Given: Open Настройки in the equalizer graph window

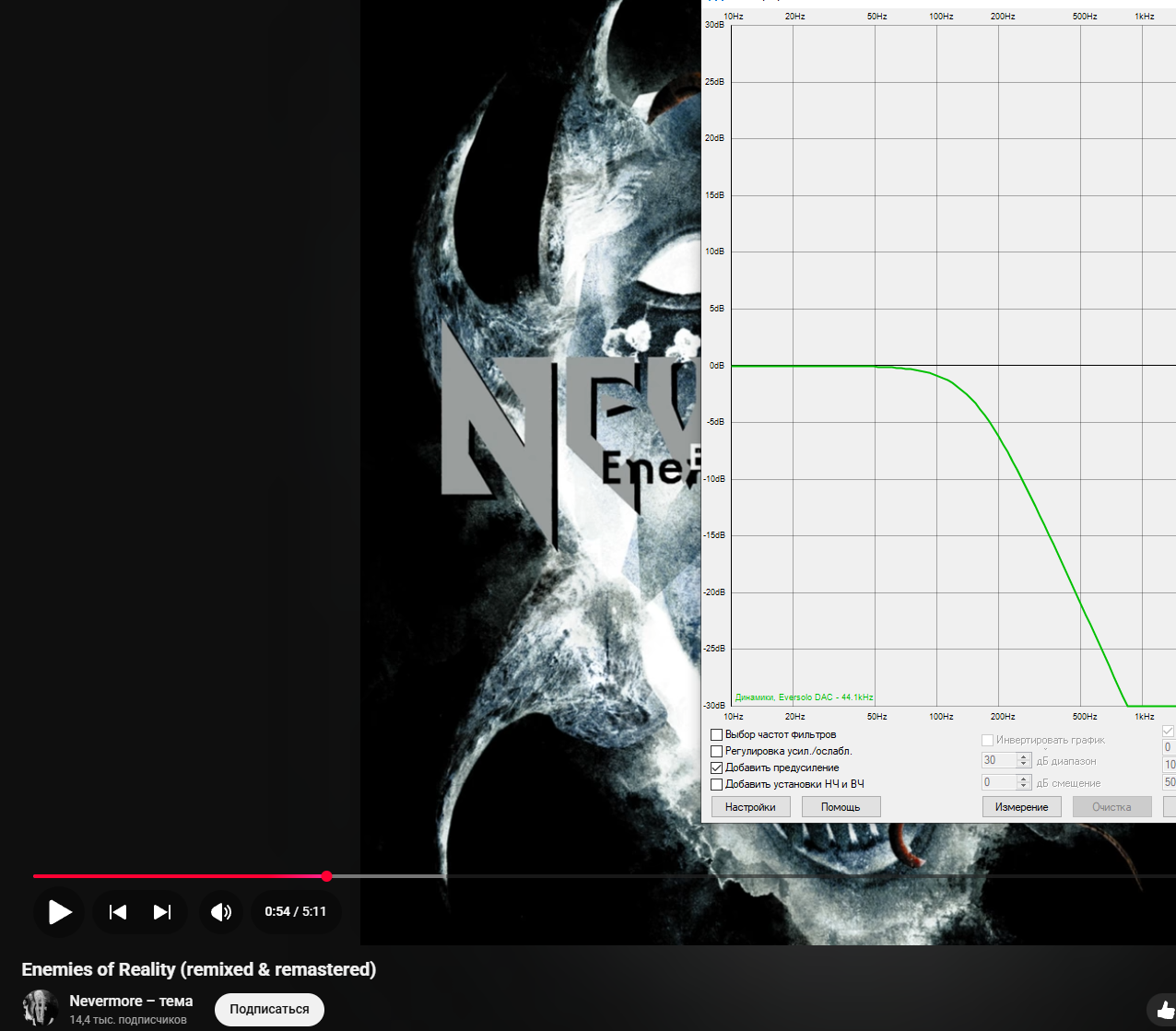Looking at the screenshot, I should (750, 807).
